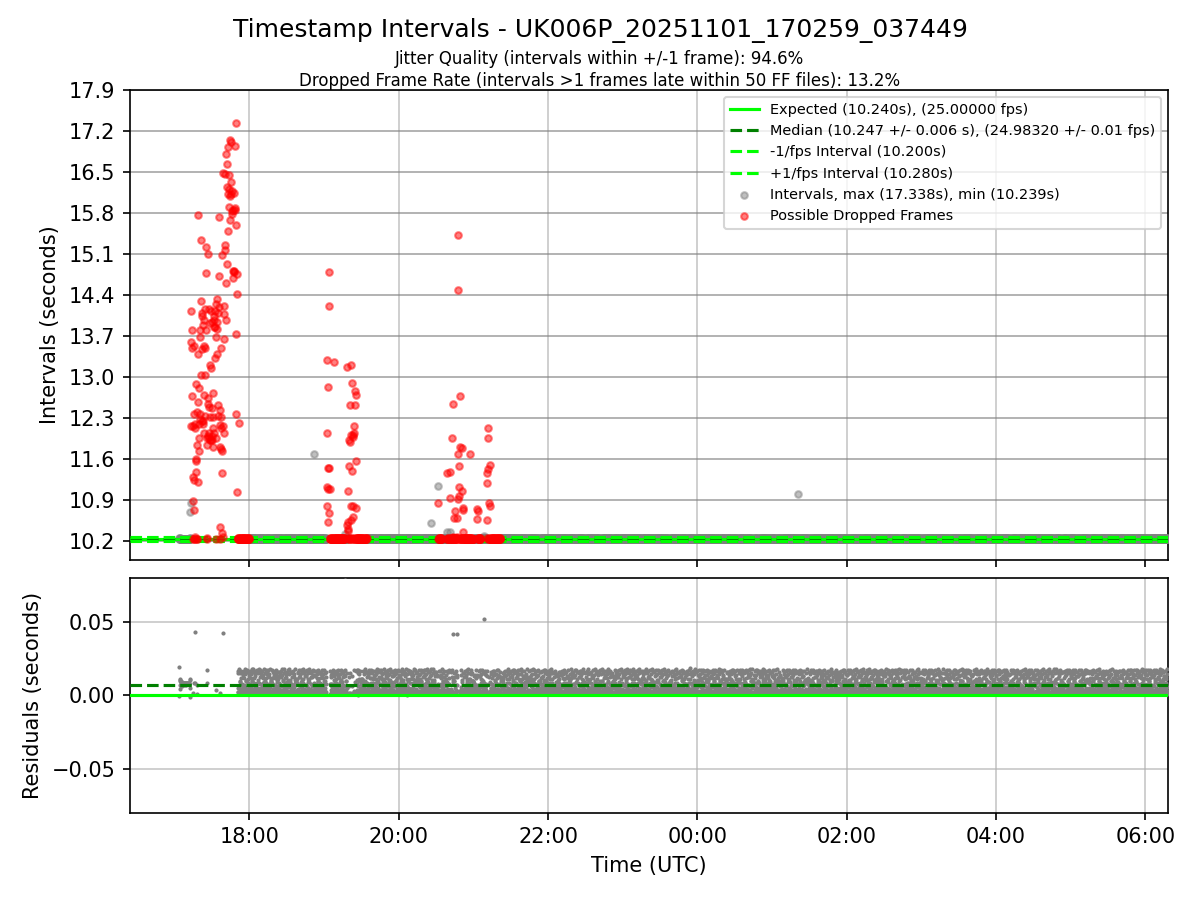This screenshot has width=1200, height=900.
Task: Select the Dropped Frame Rate 13.2% subtitle
Action: [x=599, y=80]
